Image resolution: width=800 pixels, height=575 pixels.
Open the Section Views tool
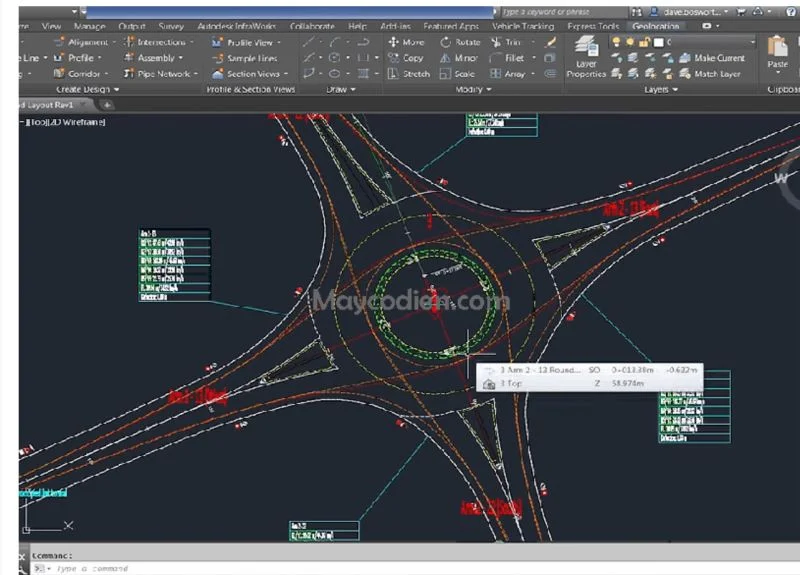pos(246,74)
